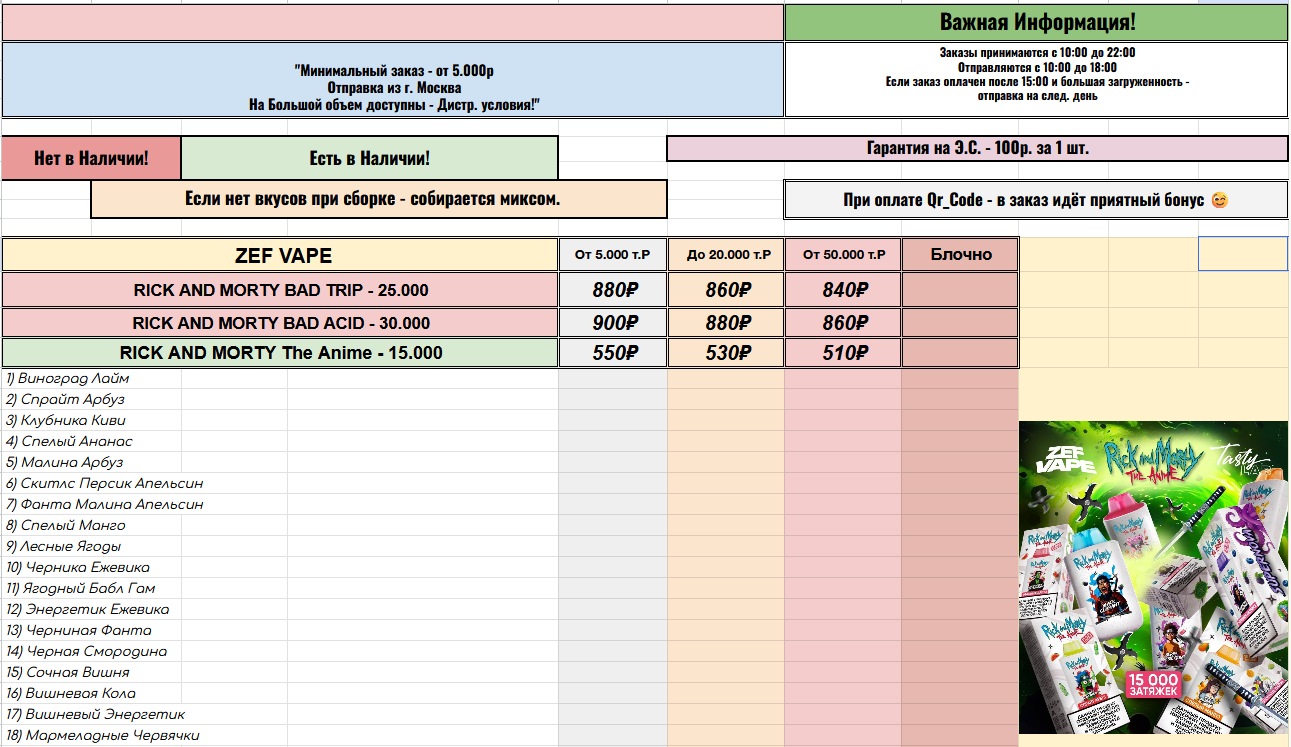Image resolution: width=1291 pixels, height=747 pixels.
Task: Click the 860₽ price in BAD TRIP row
Action: (726, 290)
